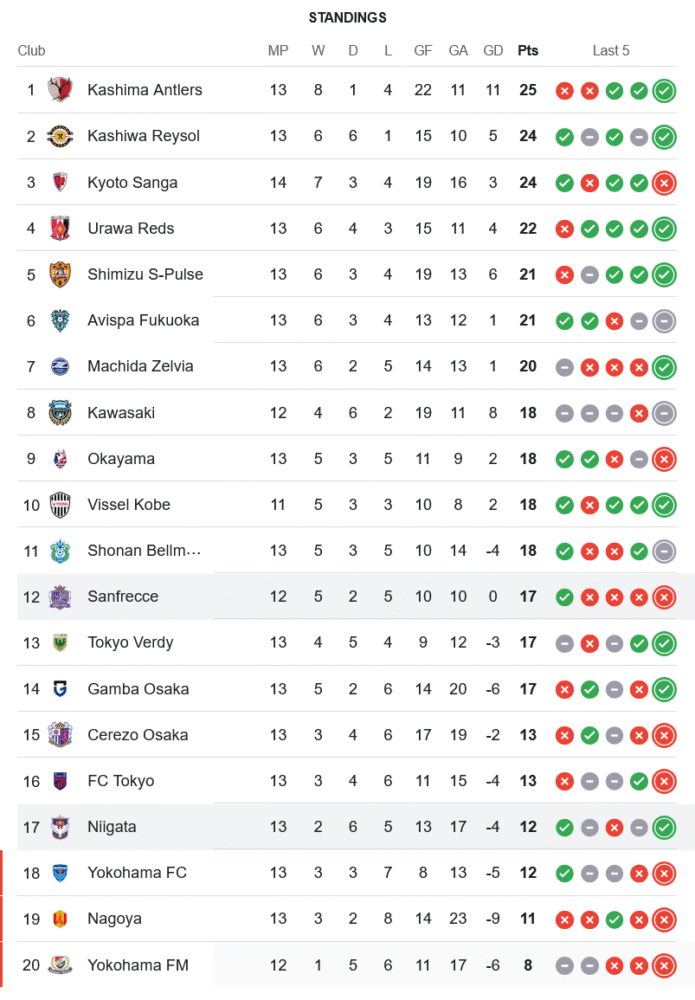Click Kyoto Sanga's latest loss result icon
695x1000 pixels.
[663, 183]
